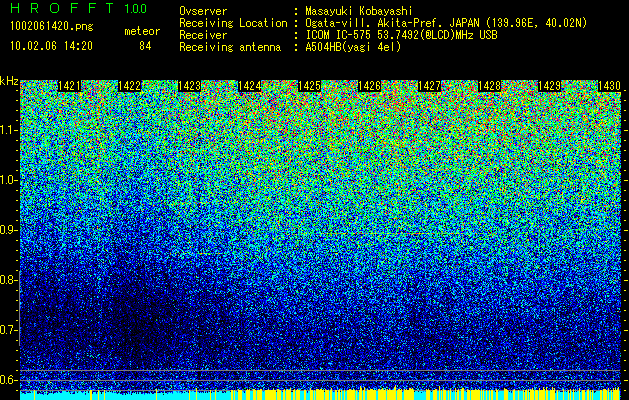Click the 1.1 frequency axis label
This screenshot has width=629, height=400.
pyautogui.click(x=8, y=130)
